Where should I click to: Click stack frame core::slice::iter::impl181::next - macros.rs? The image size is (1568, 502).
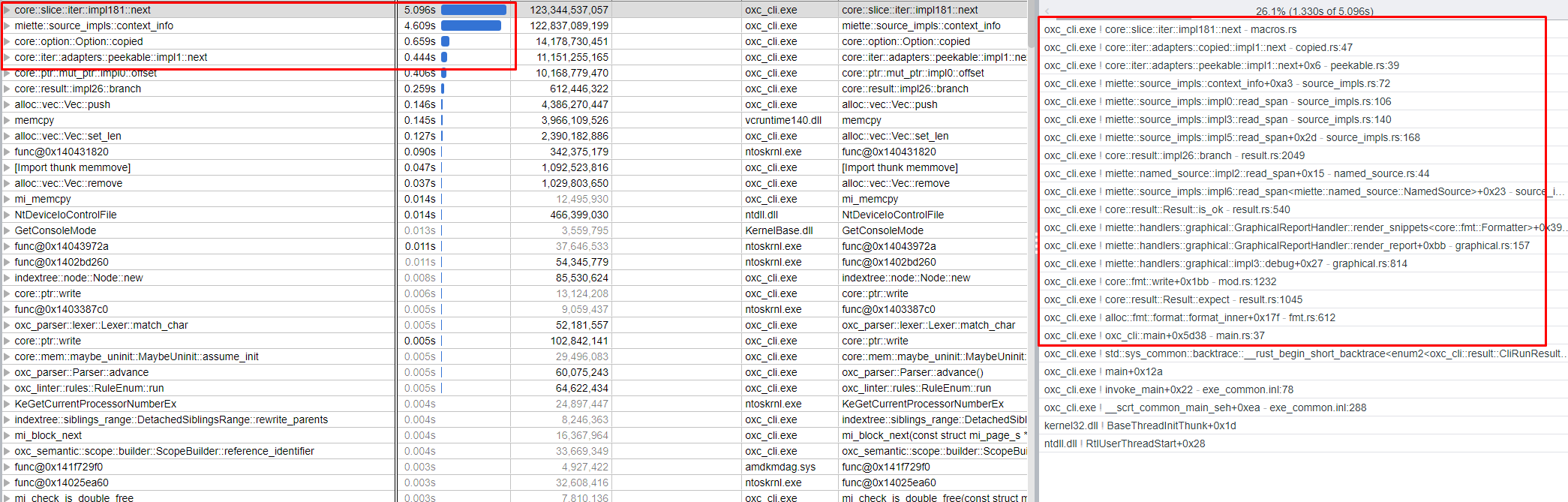[x=1170, y=29]
